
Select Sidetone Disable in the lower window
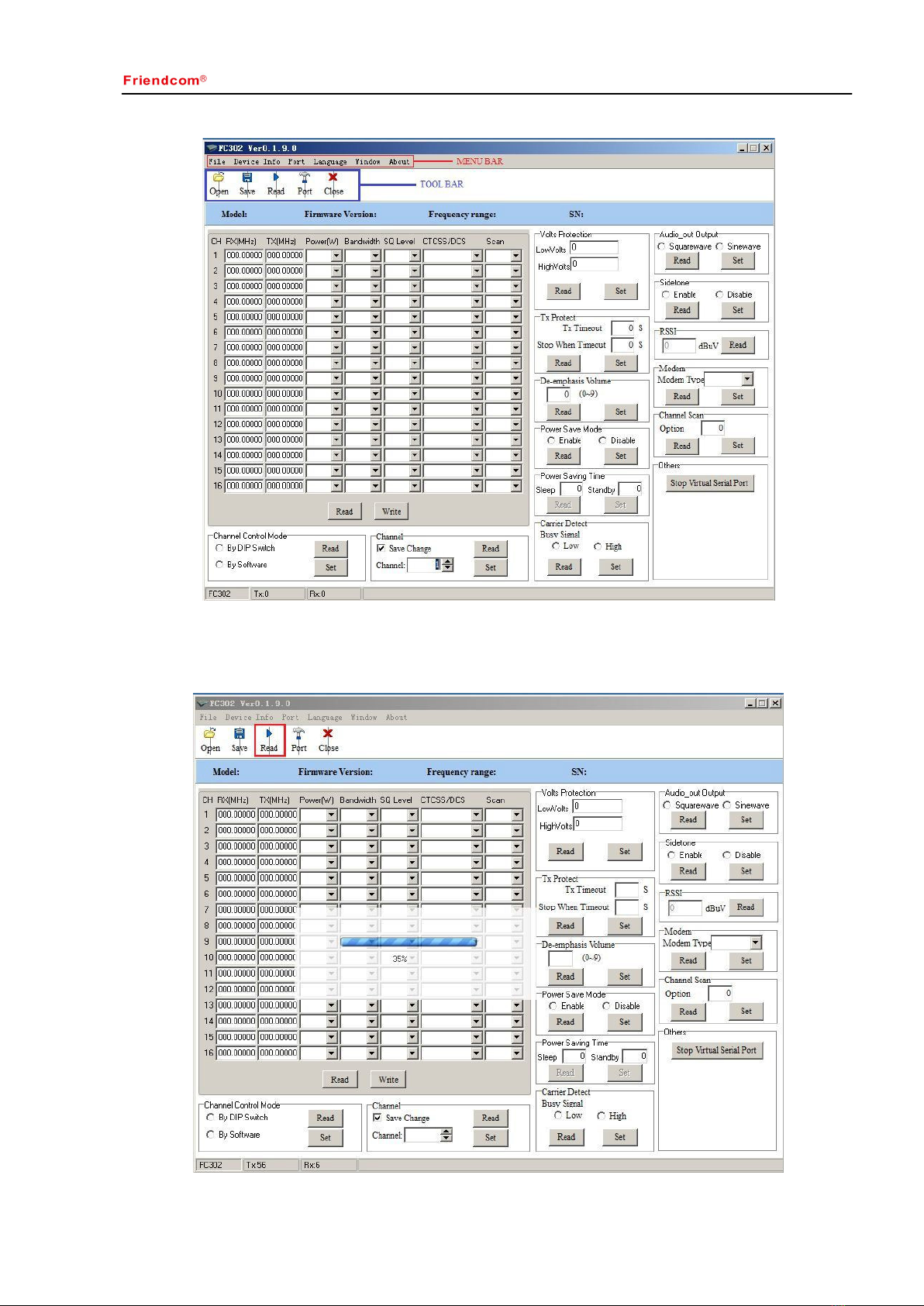tap(726, 855)
